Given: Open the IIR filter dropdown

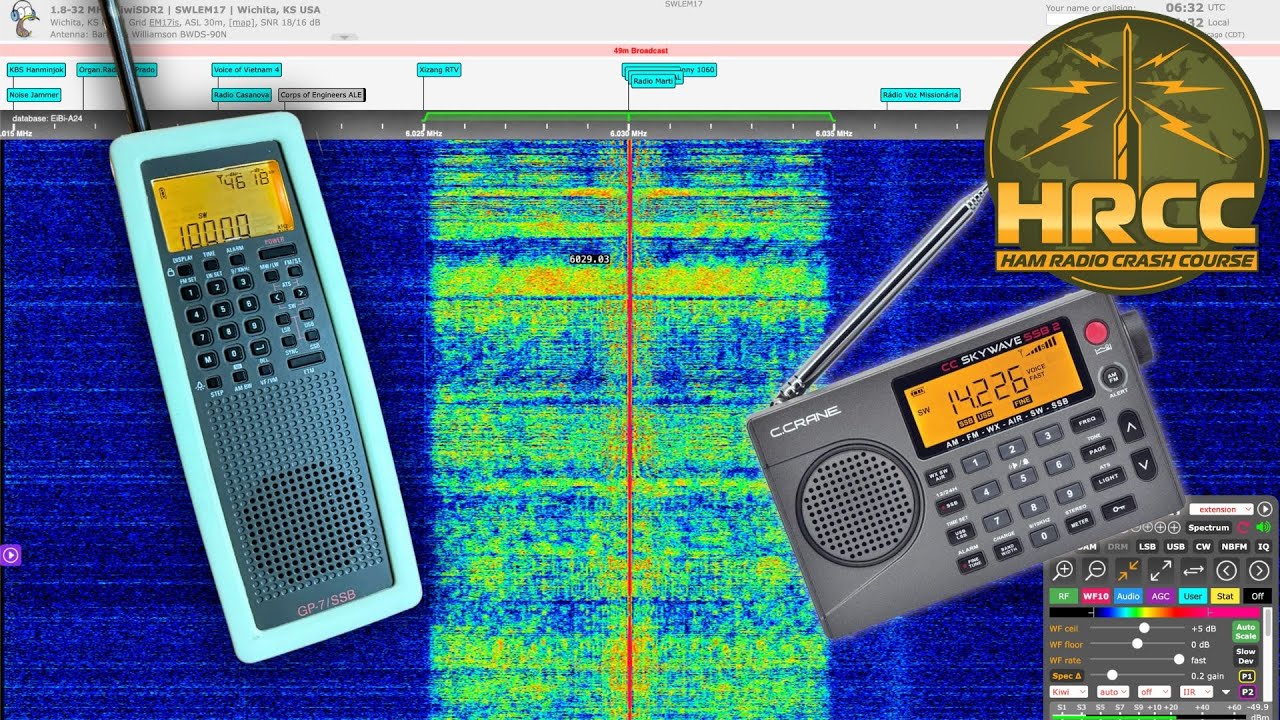Looking at the screenshot, I should point(1196,691).
